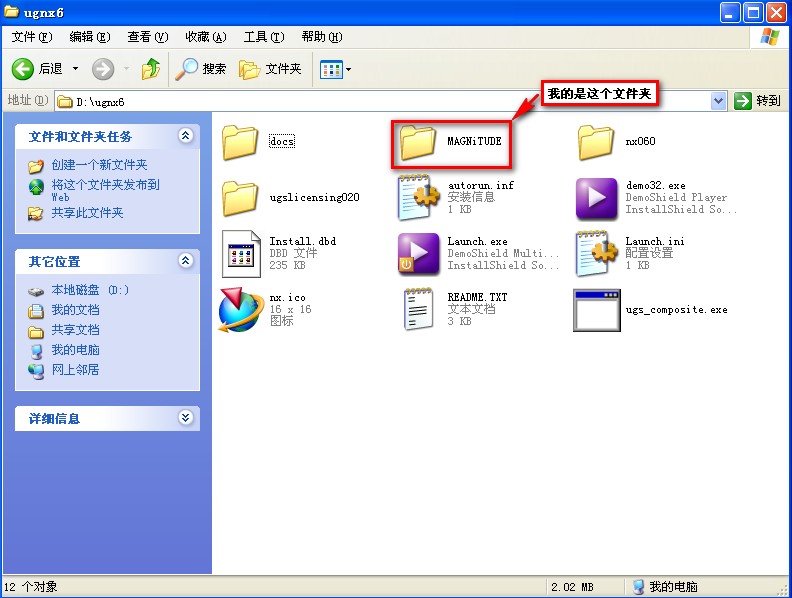The width and height of the screenshot is (792, 598).
Task: Click the README.TXT file name text
Action: [477, 297]
